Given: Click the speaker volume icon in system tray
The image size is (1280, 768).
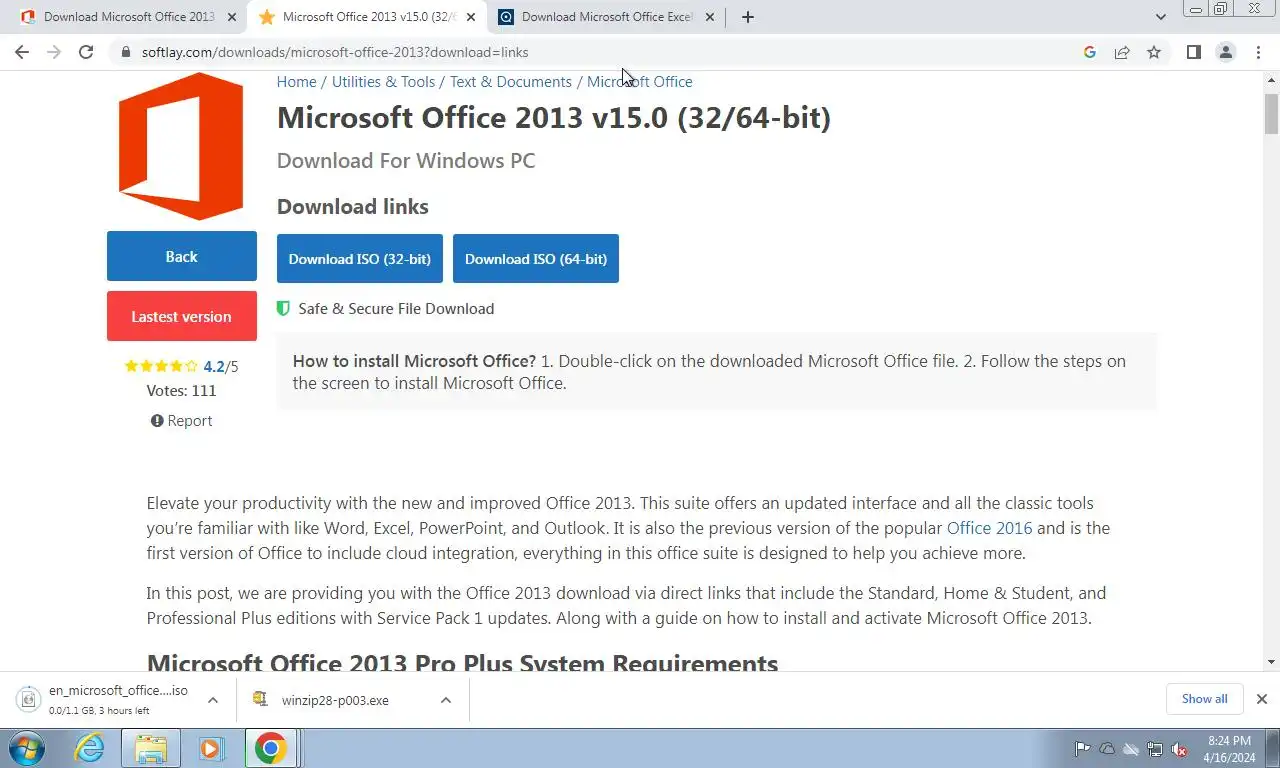Looking at the screenshot, I should pos(1179,749).
